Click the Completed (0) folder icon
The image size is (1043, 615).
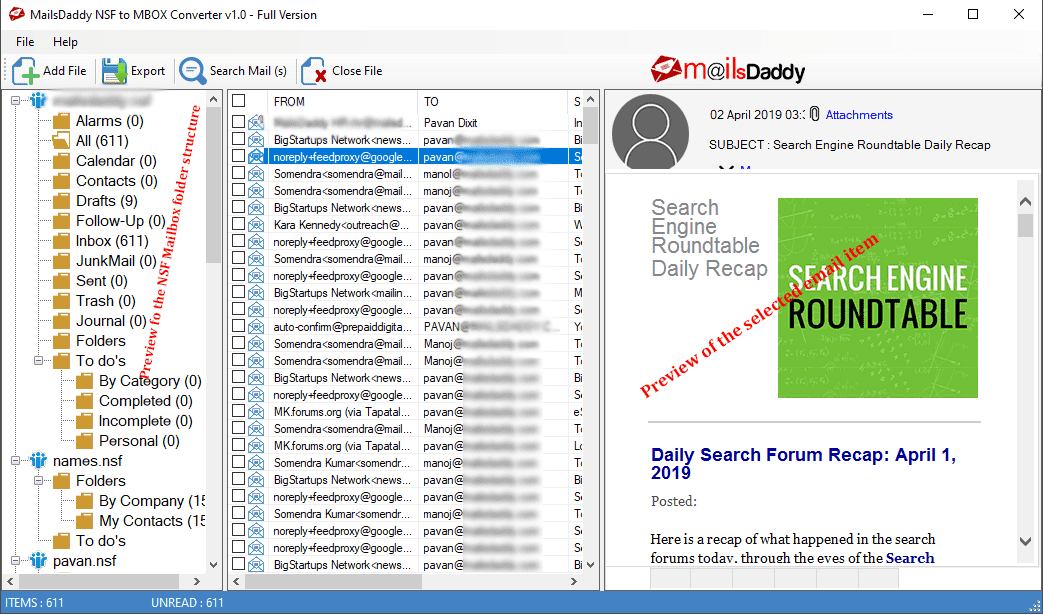(84, 401)
